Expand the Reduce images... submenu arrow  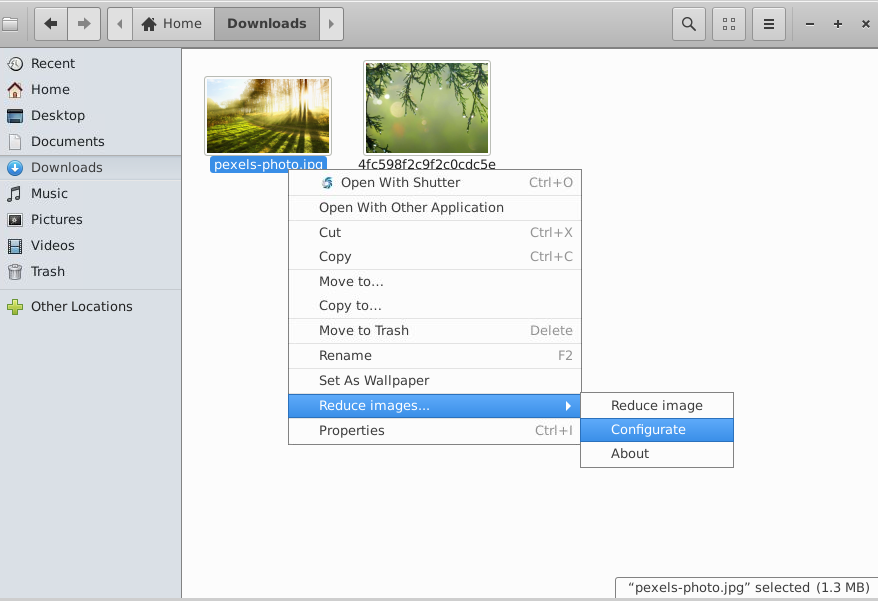tap(568, 406)
